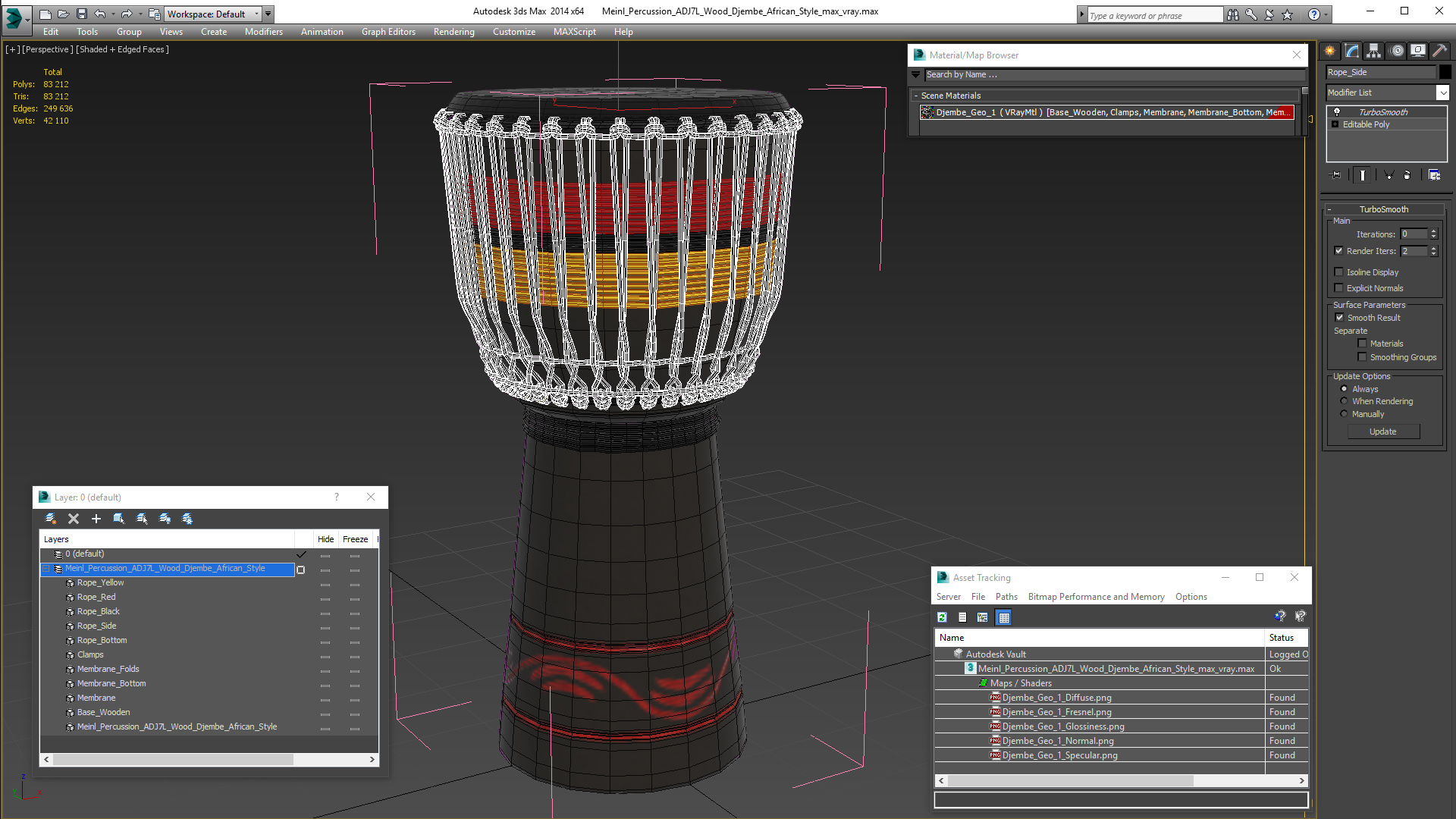
Task: Open Bitmap Performance and Memory menu
Action: tap(1096, 597)
